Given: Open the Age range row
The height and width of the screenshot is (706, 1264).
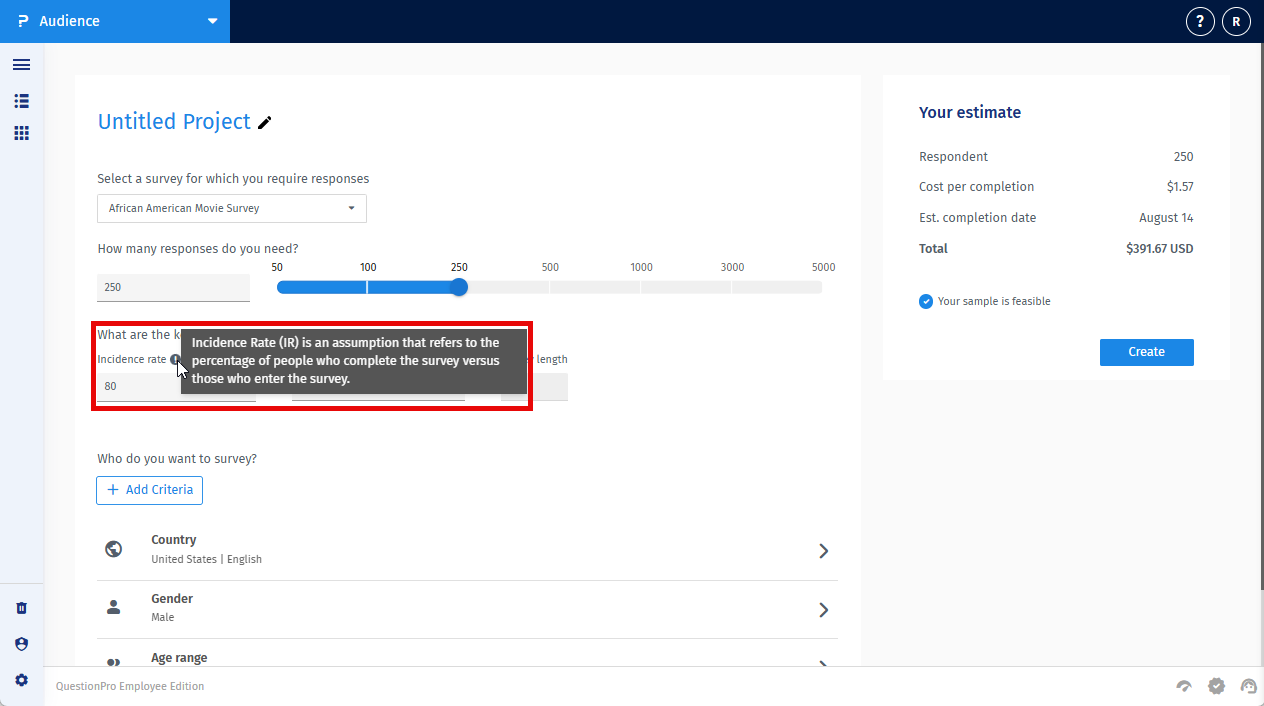Looking at the screenshot, I should pos(467,655).
